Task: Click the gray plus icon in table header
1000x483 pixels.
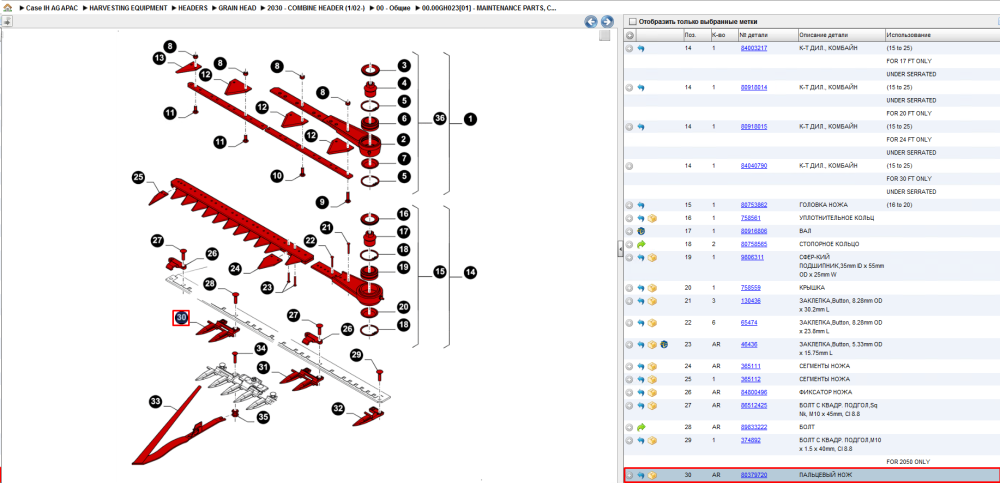Action: click(629, 35)
